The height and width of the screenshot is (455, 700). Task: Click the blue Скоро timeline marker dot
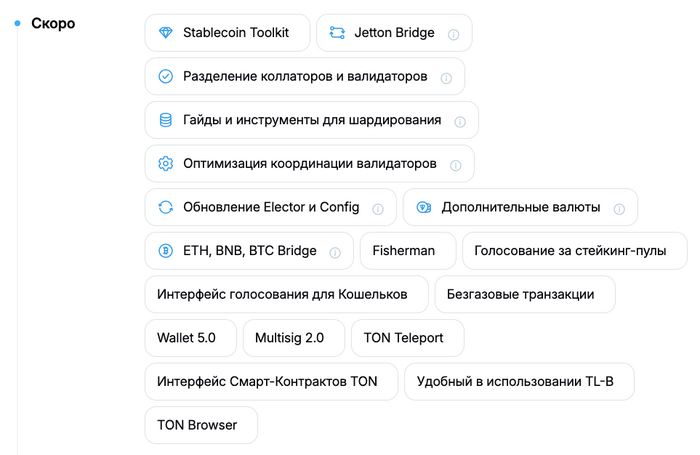point(17,23)
